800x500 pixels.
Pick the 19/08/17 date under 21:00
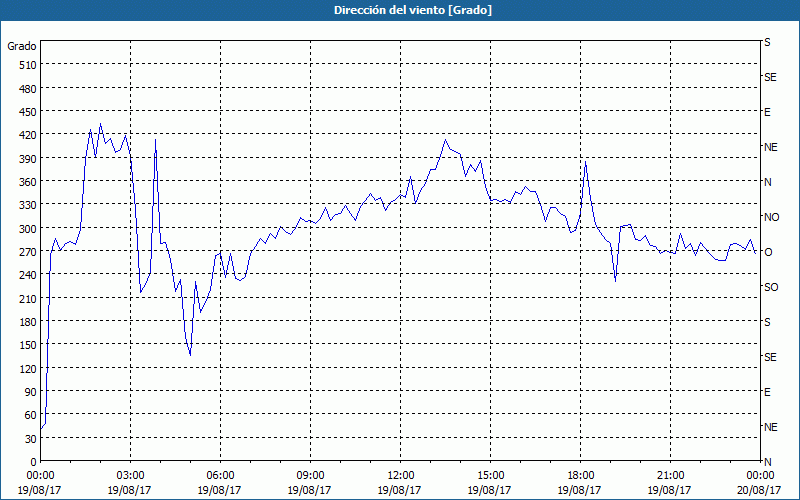pyautogui.click(x=669, y=490)
